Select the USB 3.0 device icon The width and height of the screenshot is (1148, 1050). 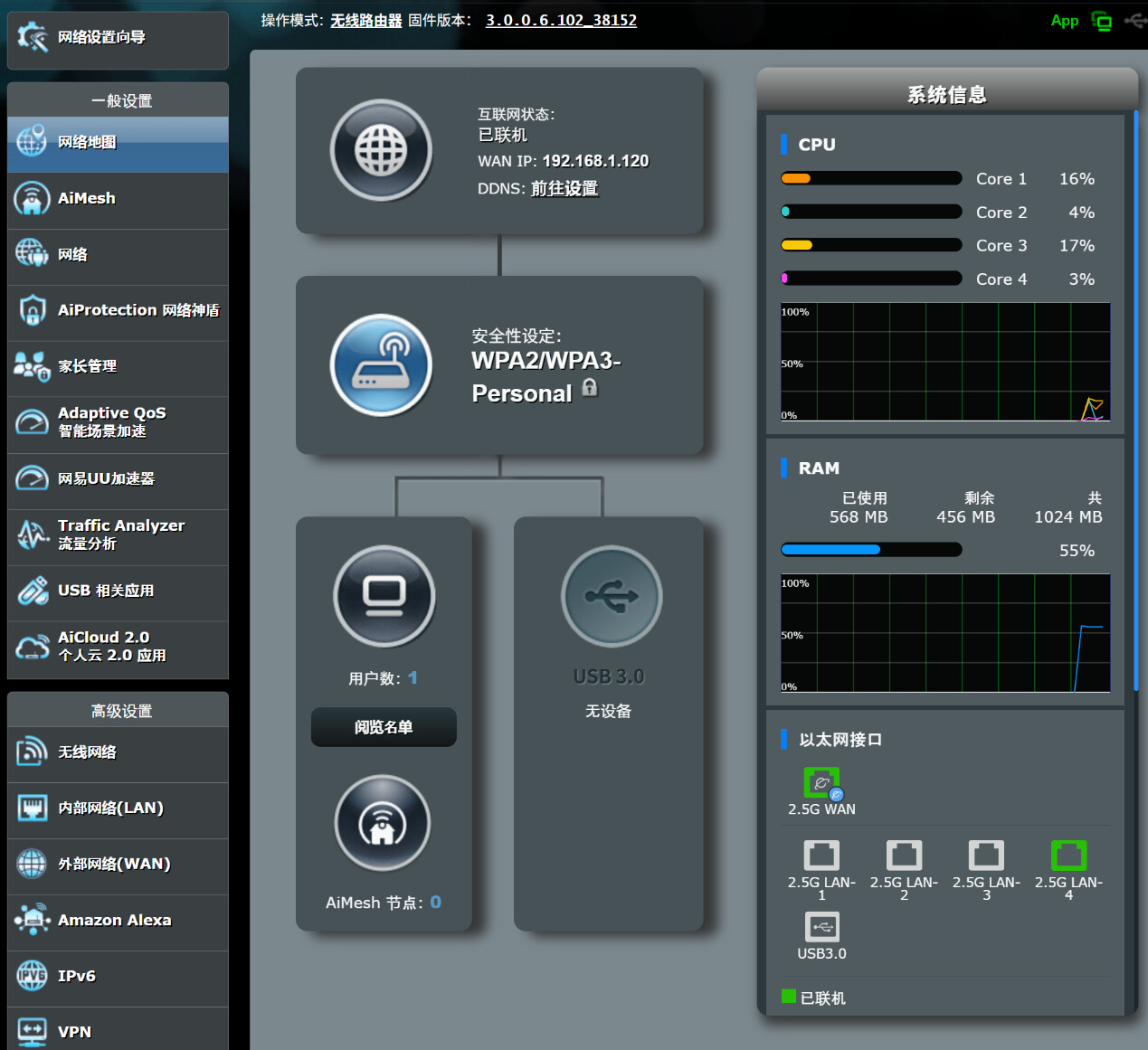(x=612, y=596)
